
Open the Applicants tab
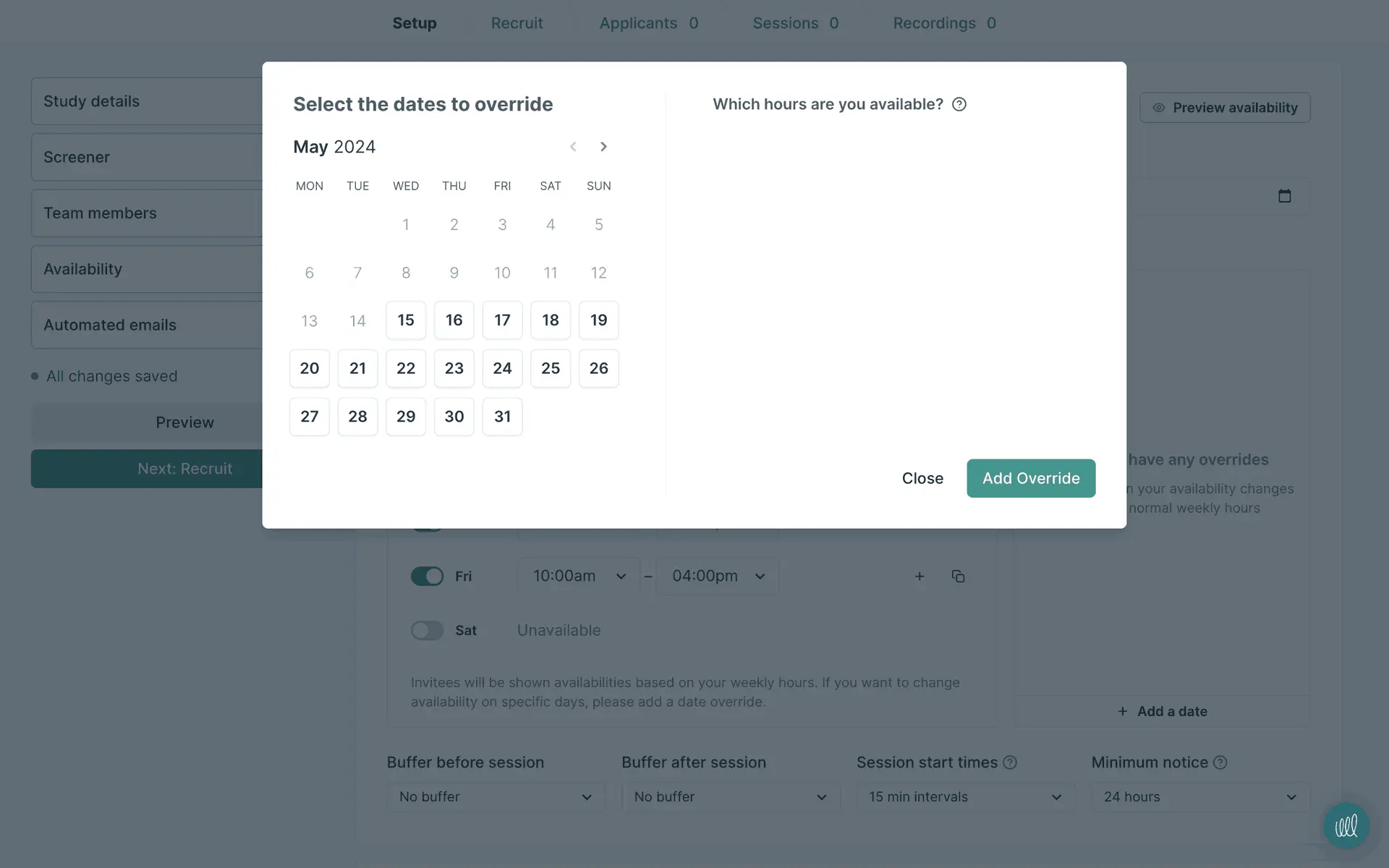point(648,23)
